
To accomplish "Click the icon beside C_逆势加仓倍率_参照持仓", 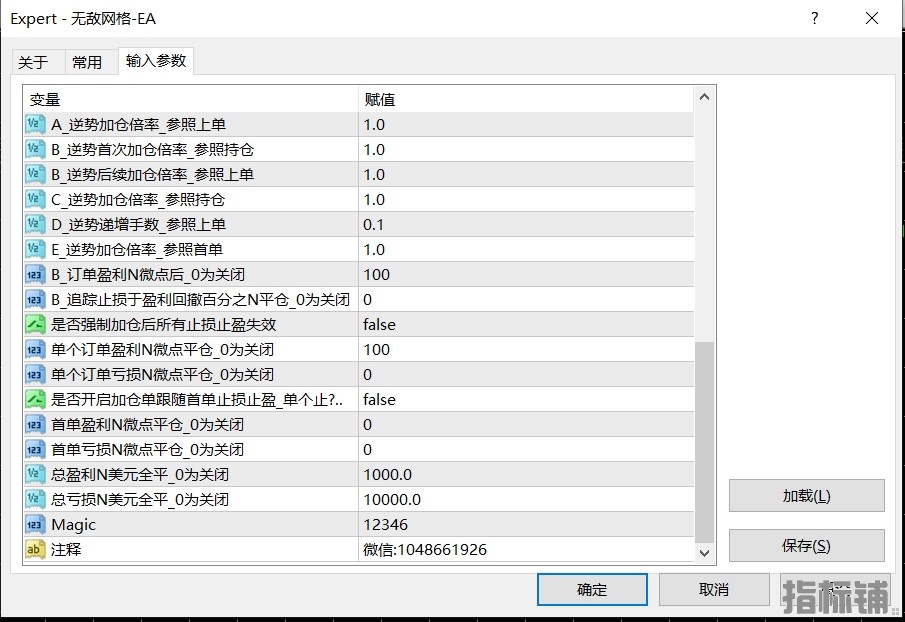I will [35, 200].
